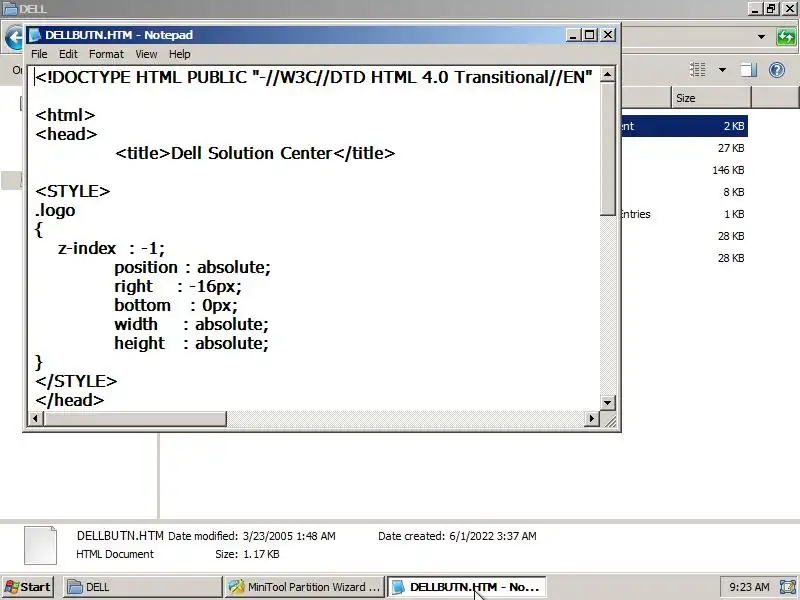Screen dimensions: 800x600
Task: Select the file row showing 2 KB
Action: tap(685, 126)
